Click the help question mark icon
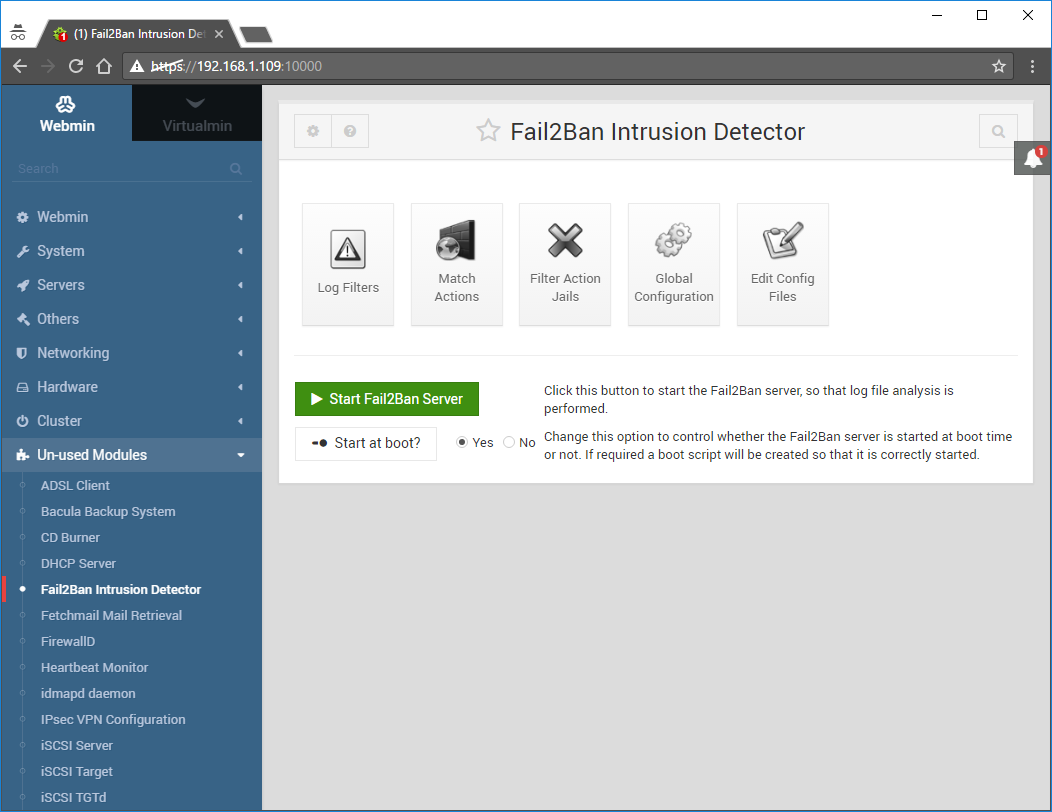Screen dimensions: 1052x812 click(x=350, y=131)
